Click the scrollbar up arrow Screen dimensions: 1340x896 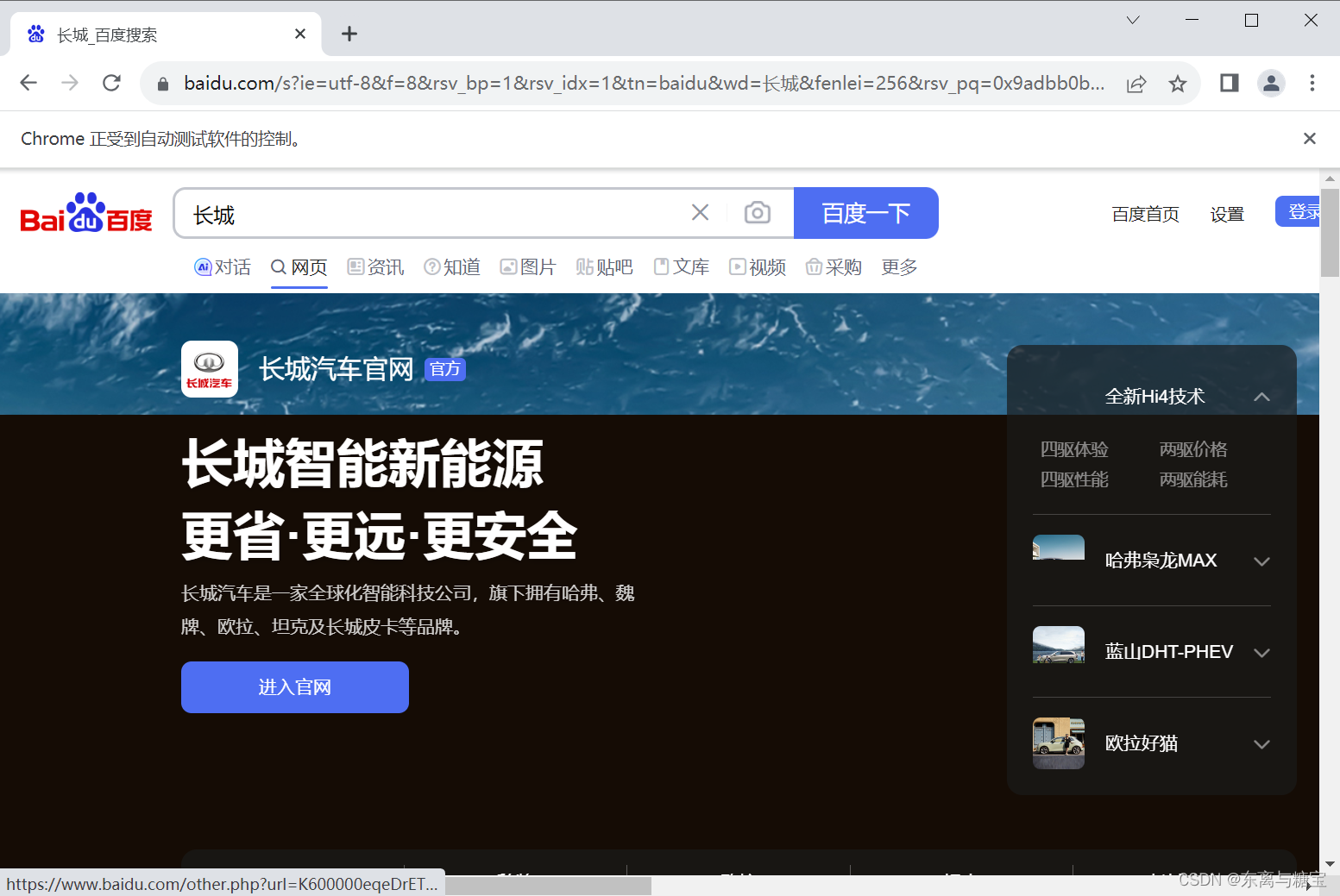pos(1330,179)
